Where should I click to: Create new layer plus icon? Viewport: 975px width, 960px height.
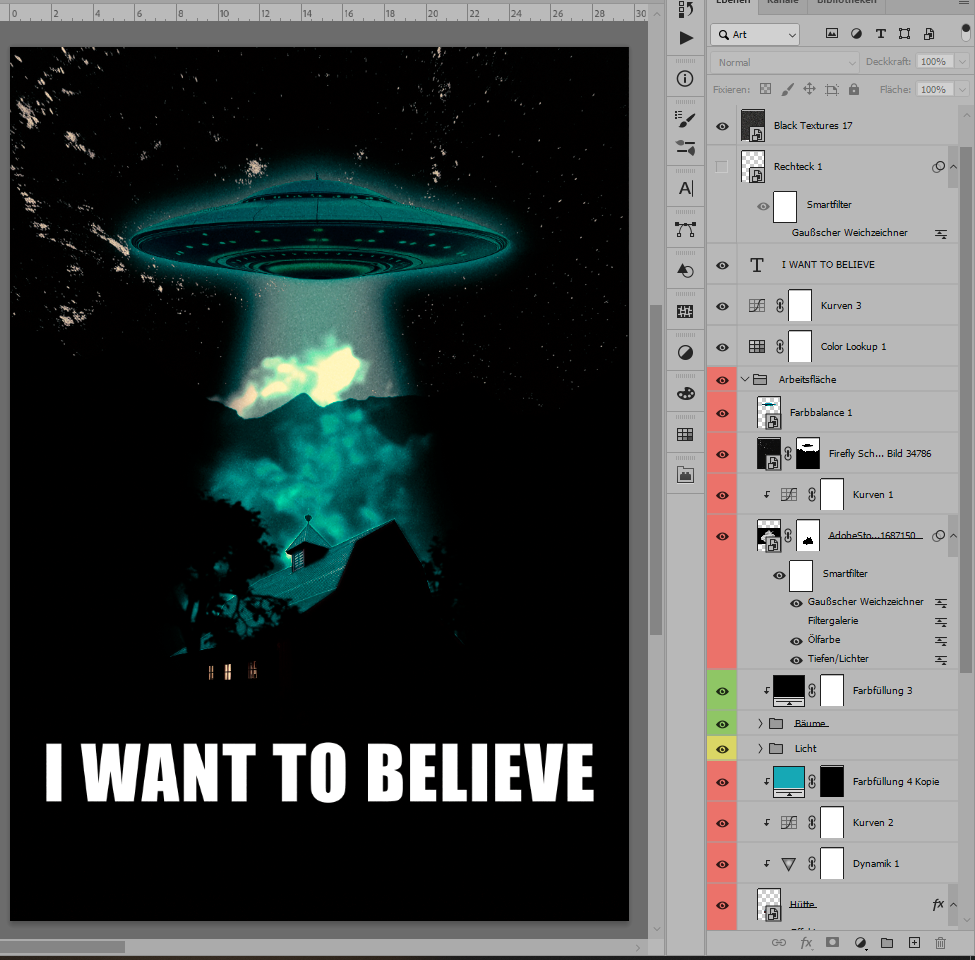click(x=914, y=943)
